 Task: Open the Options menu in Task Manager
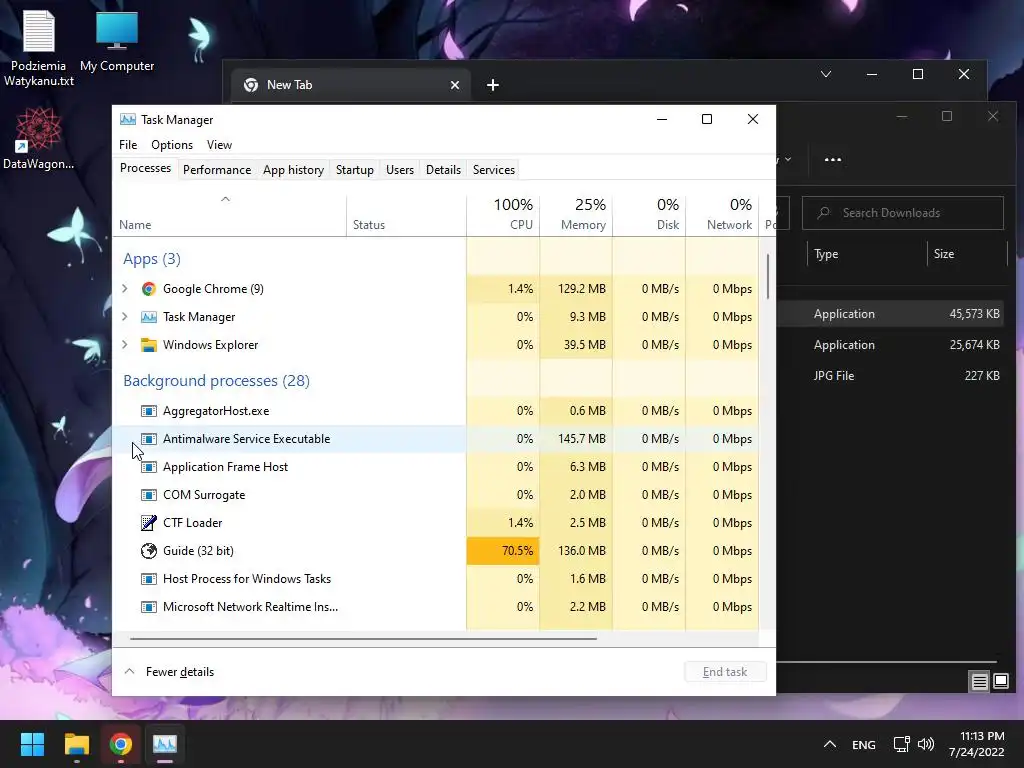pos(172,145)
